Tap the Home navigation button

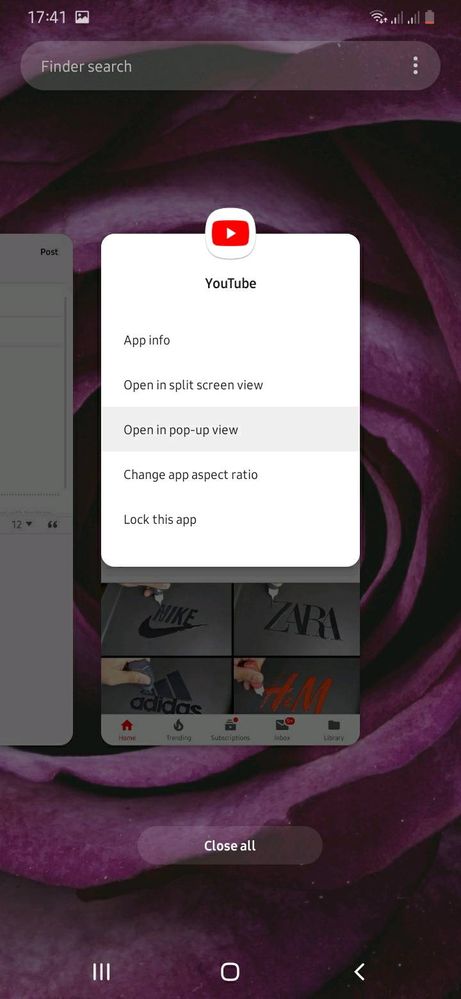230,971
